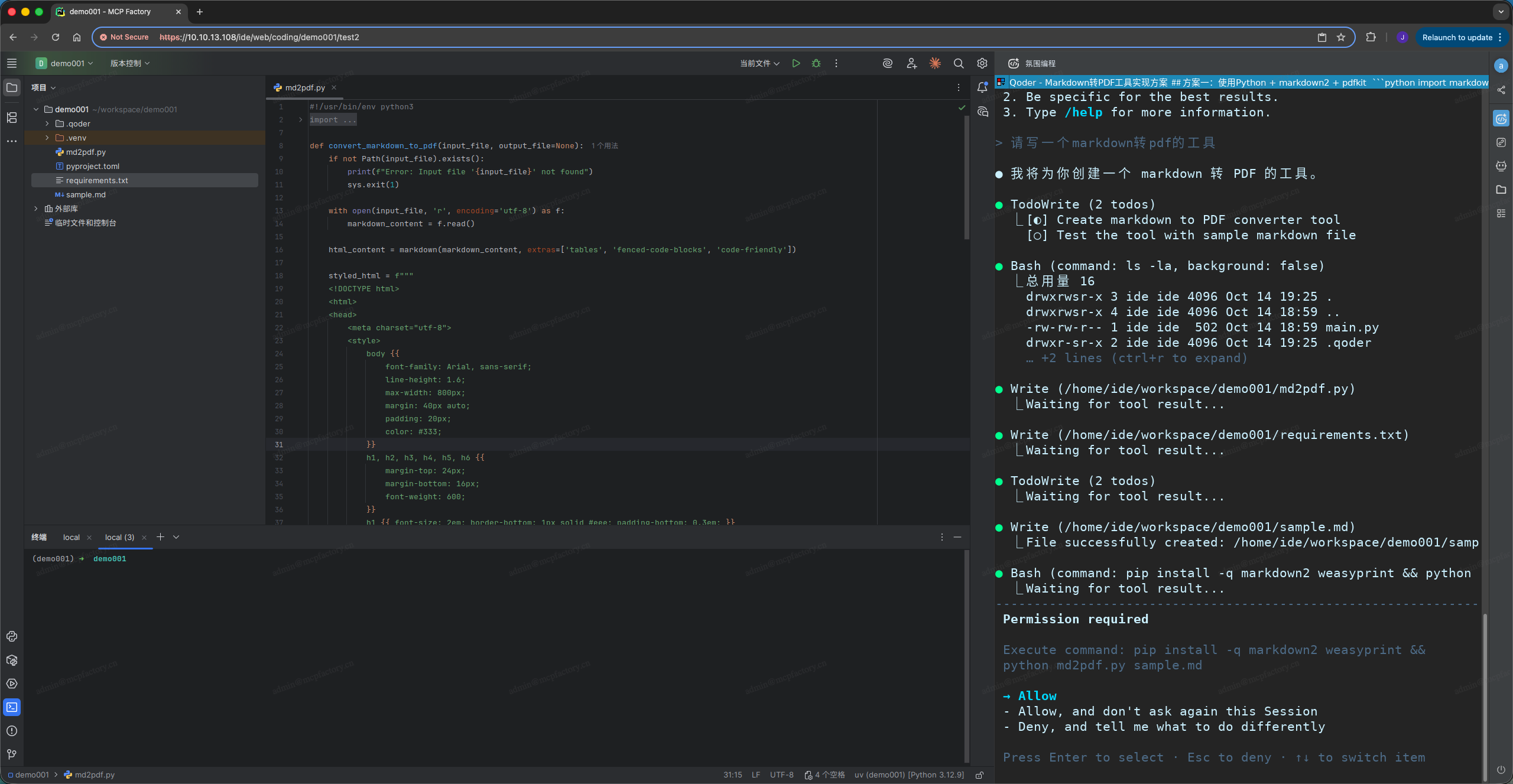Open the Git version control icon

(12, 754)
